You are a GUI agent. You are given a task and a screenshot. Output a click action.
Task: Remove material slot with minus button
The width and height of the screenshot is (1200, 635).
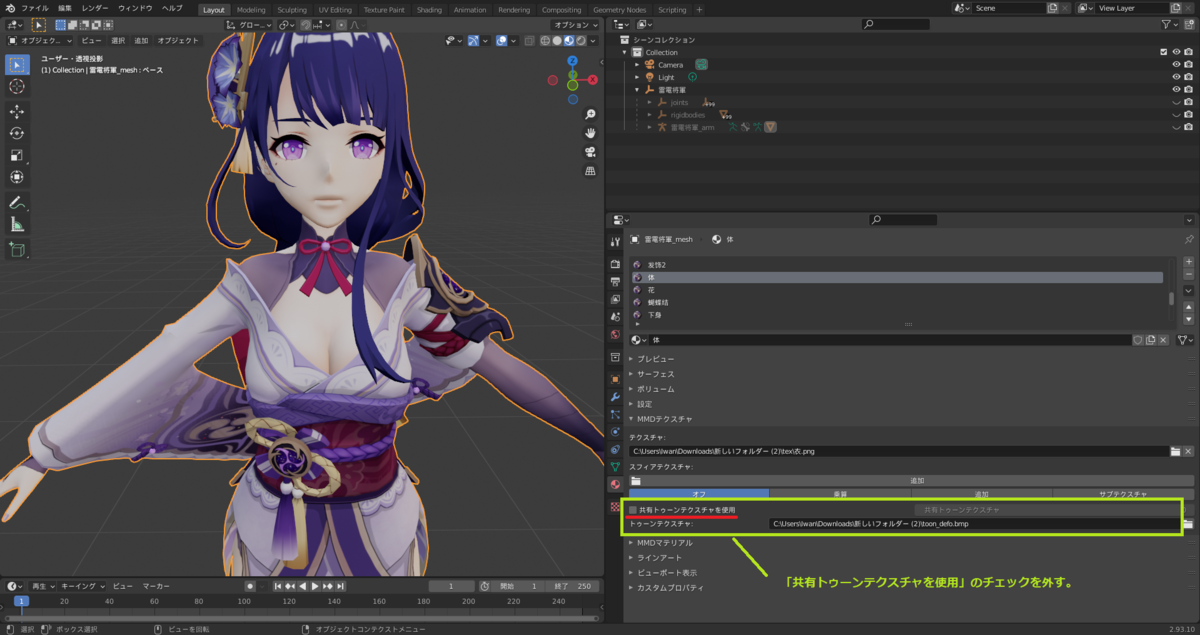tap(1188, 274)
